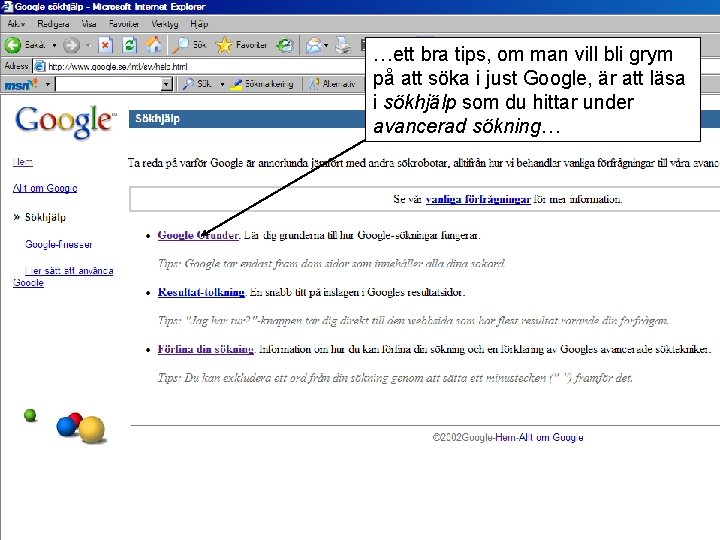This screenshot has height=540, width=720.
Task: Click the colored Google balls graphic
Action: [66, 426]
